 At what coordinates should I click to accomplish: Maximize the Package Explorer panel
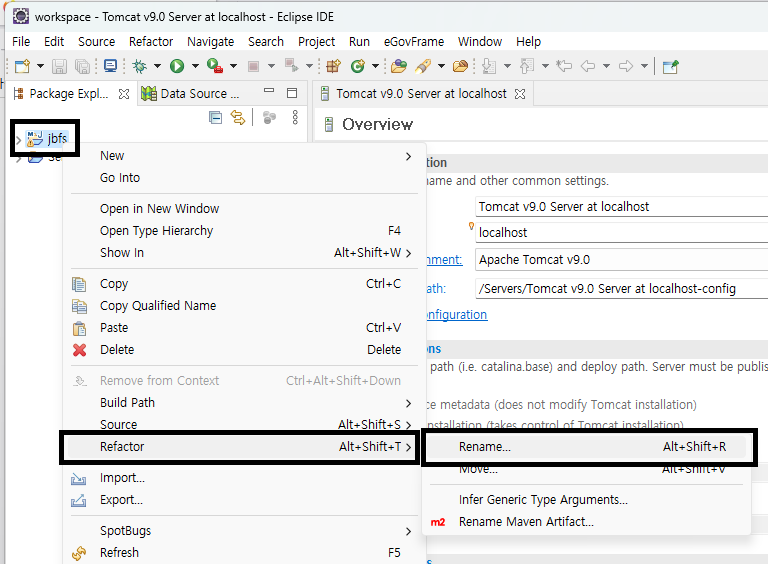tap(292, 93)
